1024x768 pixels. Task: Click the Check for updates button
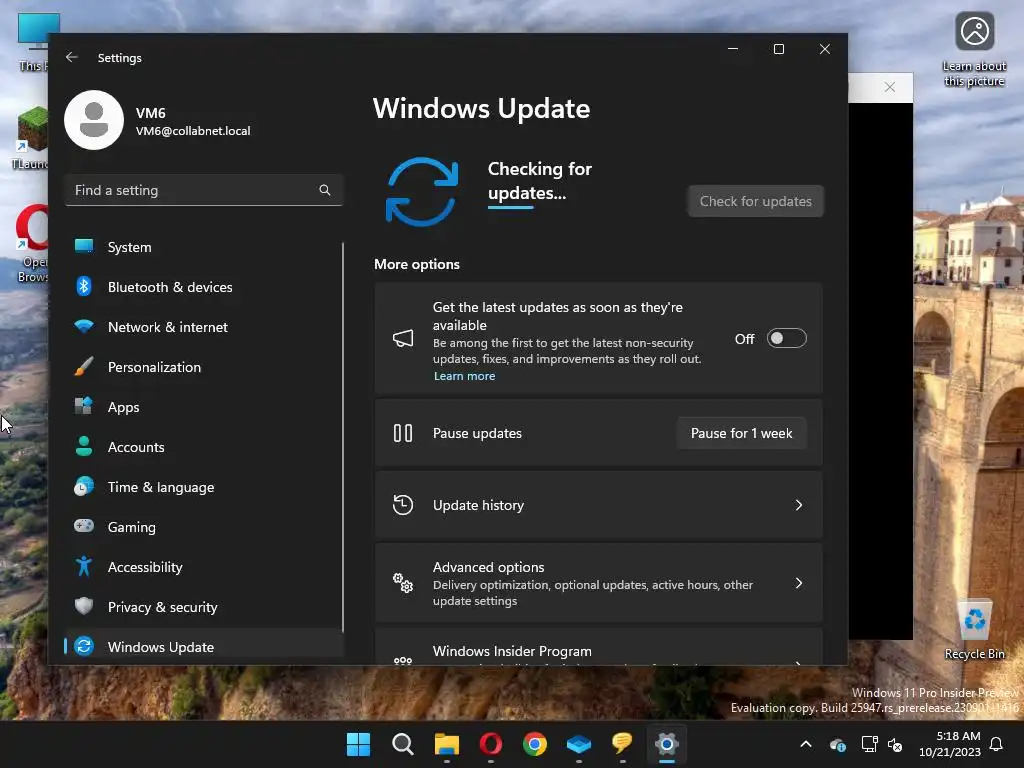pyautogui.click(x=756, y=201)
